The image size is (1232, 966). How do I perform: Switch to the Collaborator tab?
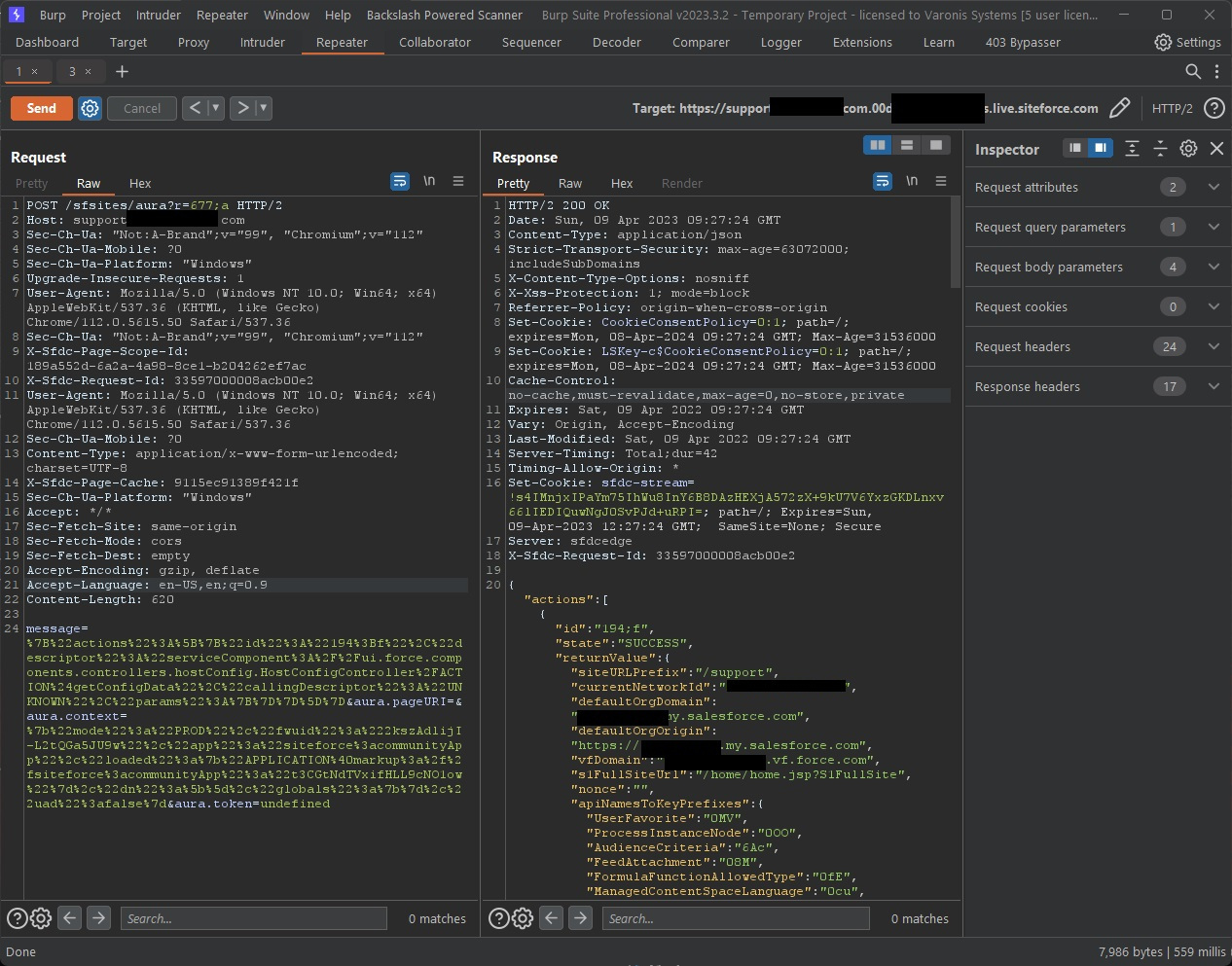pyautogui.click(x=435, y=42)
